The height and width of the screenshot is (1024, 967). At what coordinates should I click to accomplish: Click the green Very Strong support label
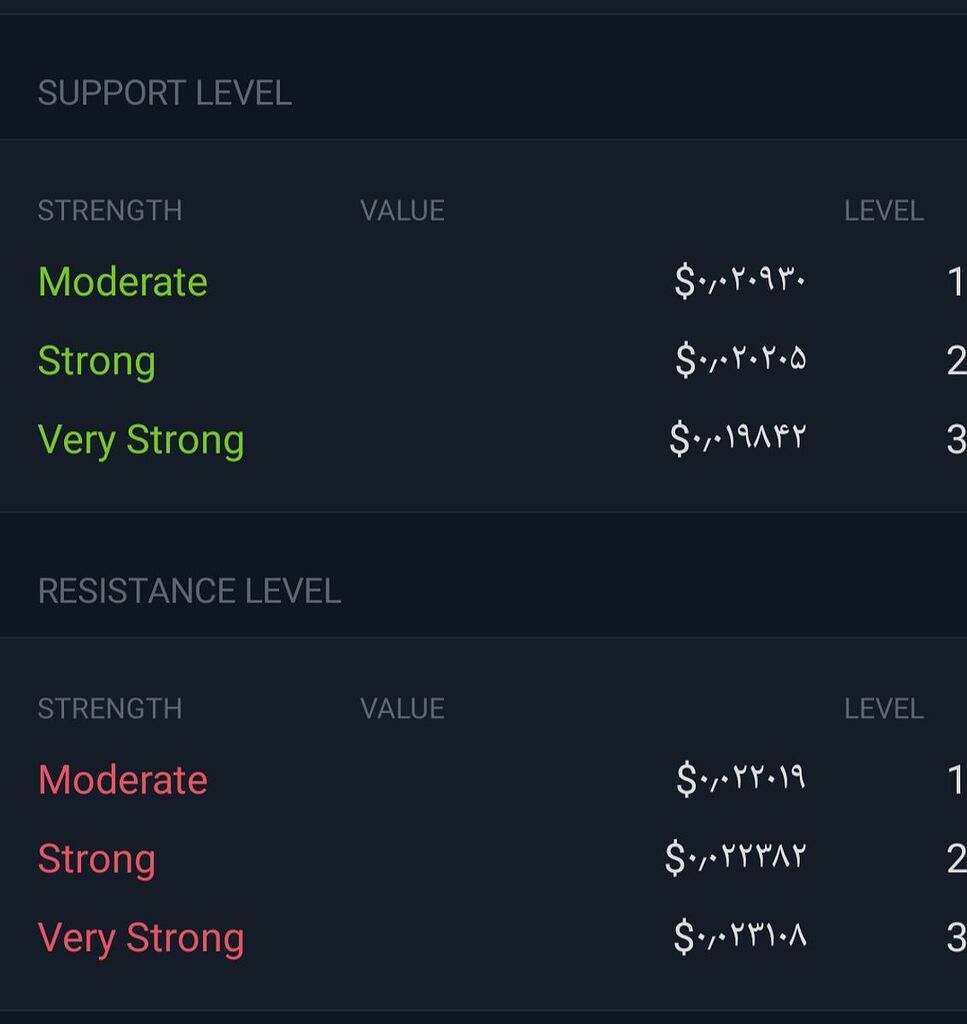pyautogui.click(x=141, y=440)
